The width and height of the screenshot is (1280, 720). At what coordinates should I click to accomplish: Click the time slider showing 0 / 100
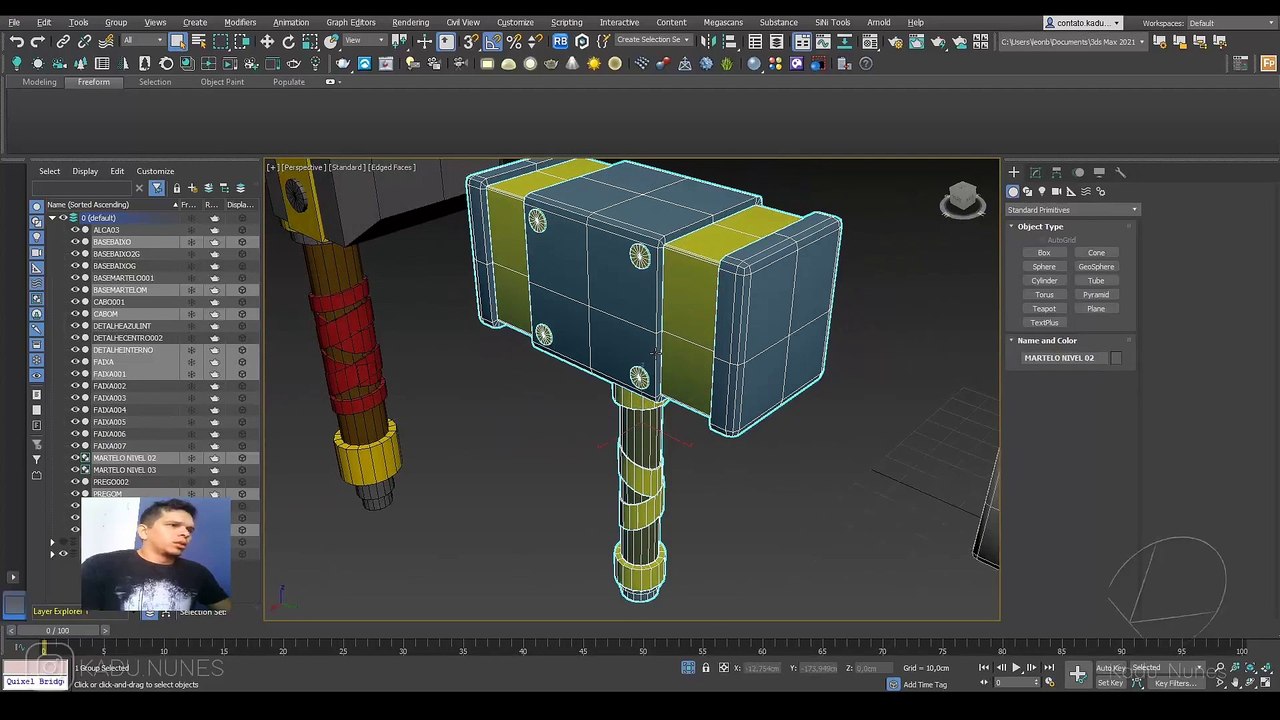[58, 631]
